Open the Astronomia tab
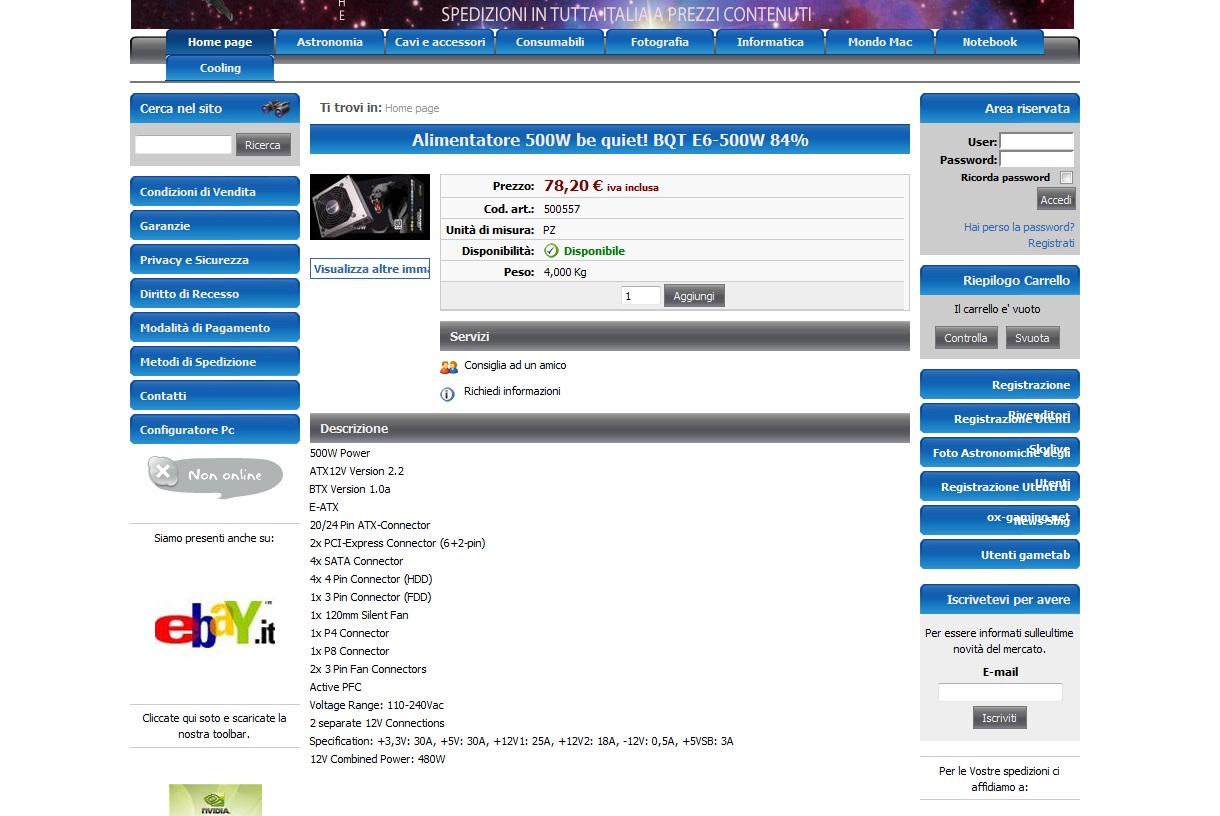The image size is (1220, 816). tap(330, 42)
